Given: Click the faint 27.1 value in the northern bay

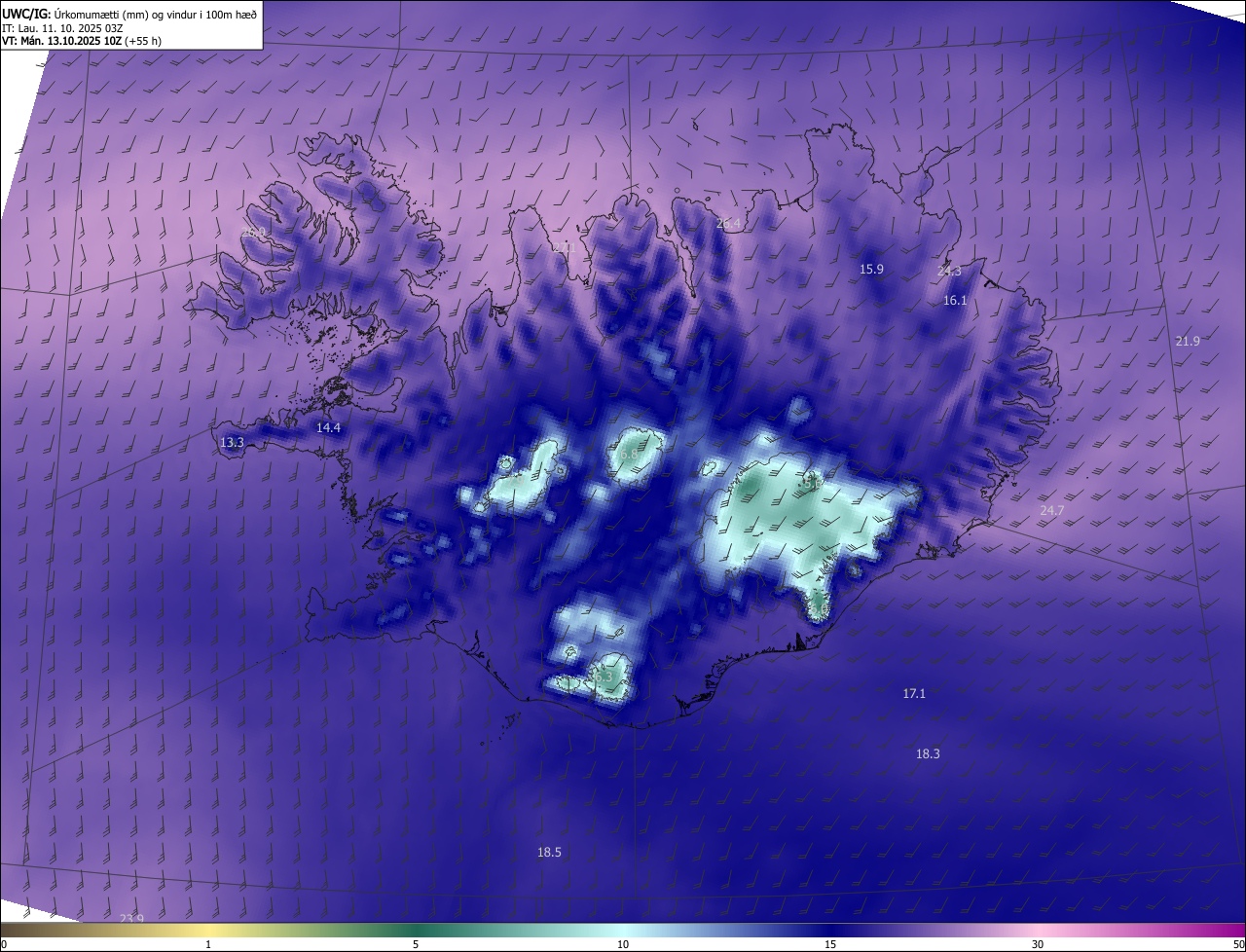Looking at the screenshot, I should [x=565, y=248].
